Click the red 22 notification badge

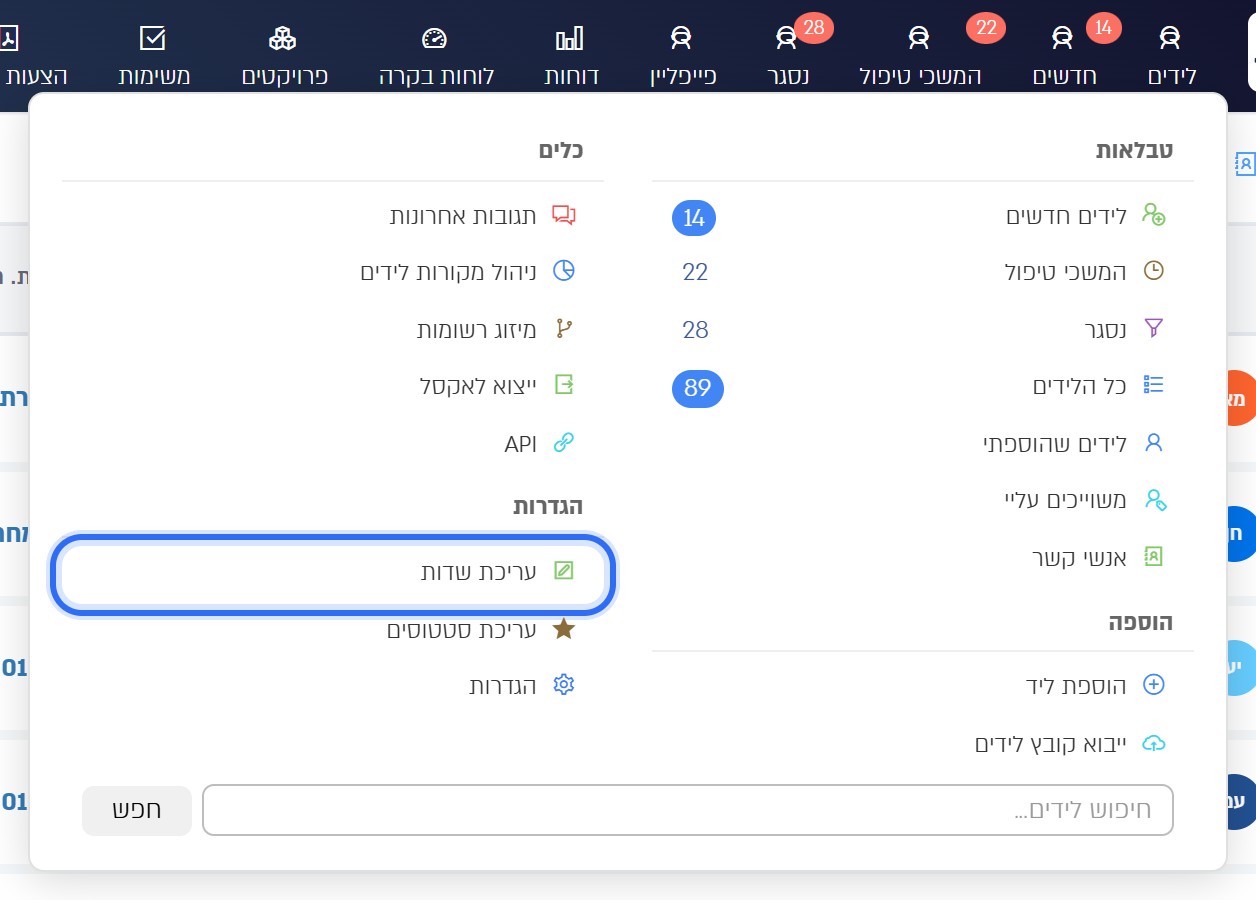click(986, 27)
